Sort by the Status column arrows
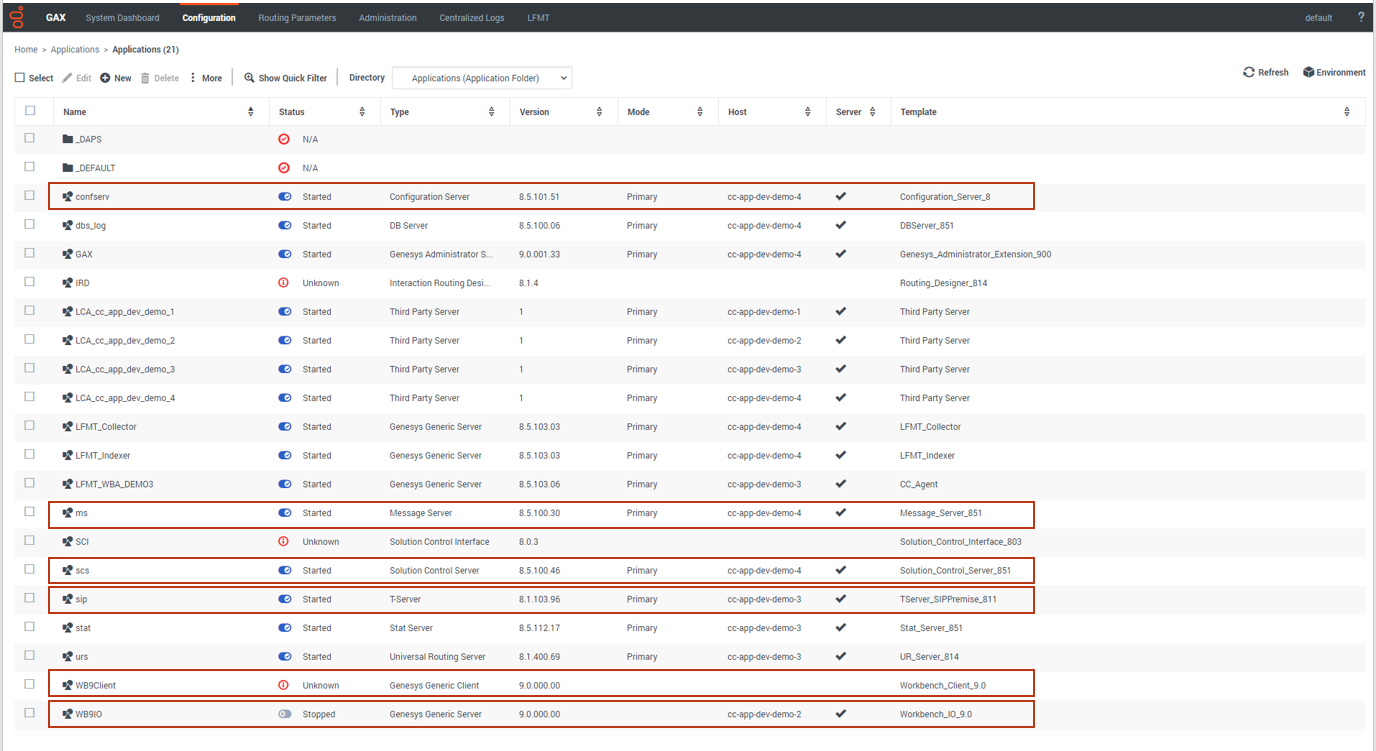 (x=362, y=112)
